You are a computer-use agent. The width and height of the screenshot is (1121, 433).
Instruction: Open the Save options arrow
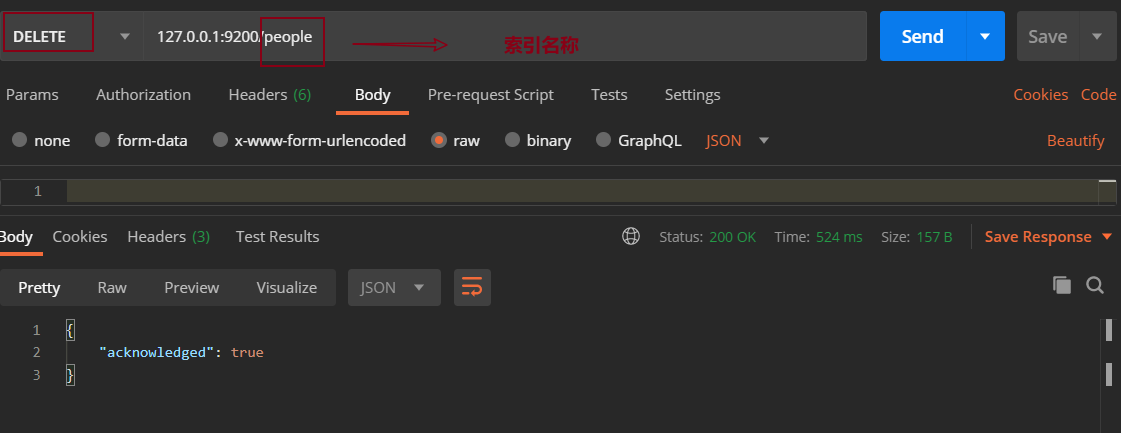[x=1097, y=37]
